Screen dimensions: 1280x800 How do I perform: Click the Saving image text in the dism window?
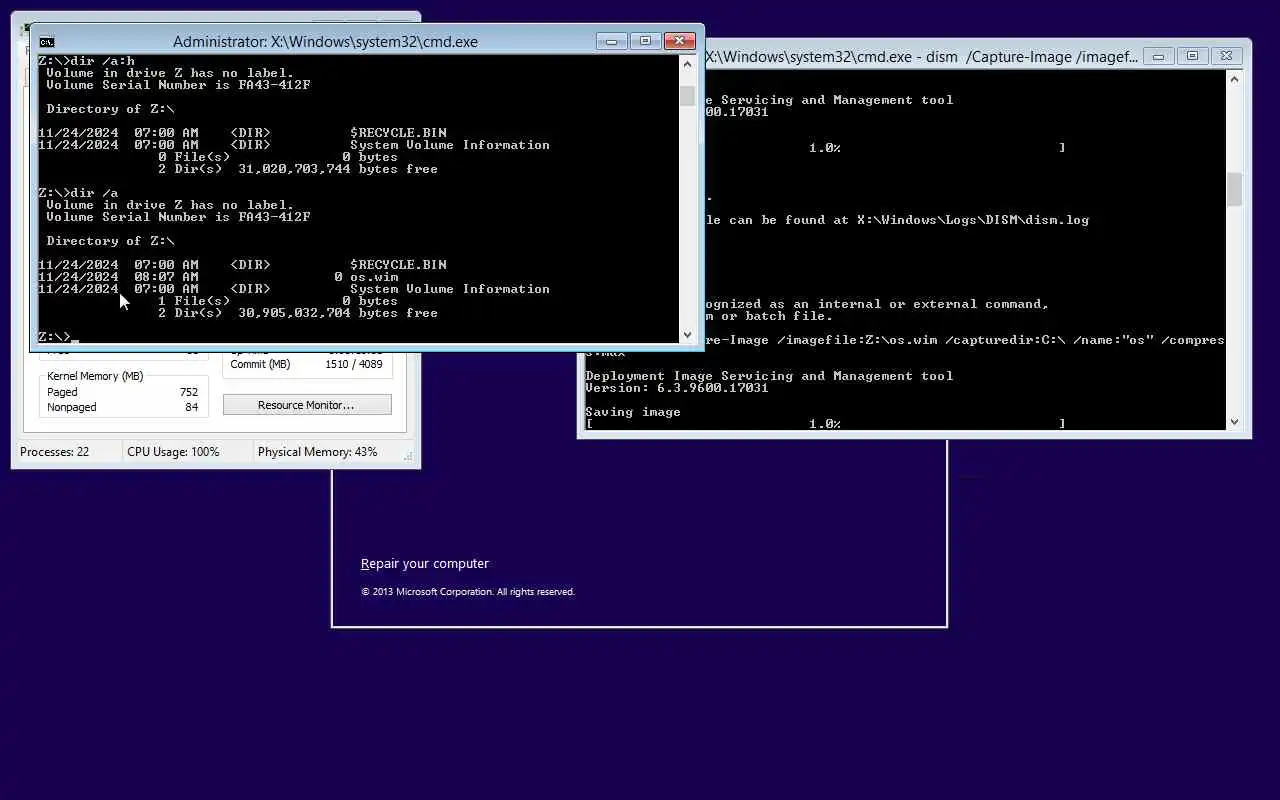(633, 412)
